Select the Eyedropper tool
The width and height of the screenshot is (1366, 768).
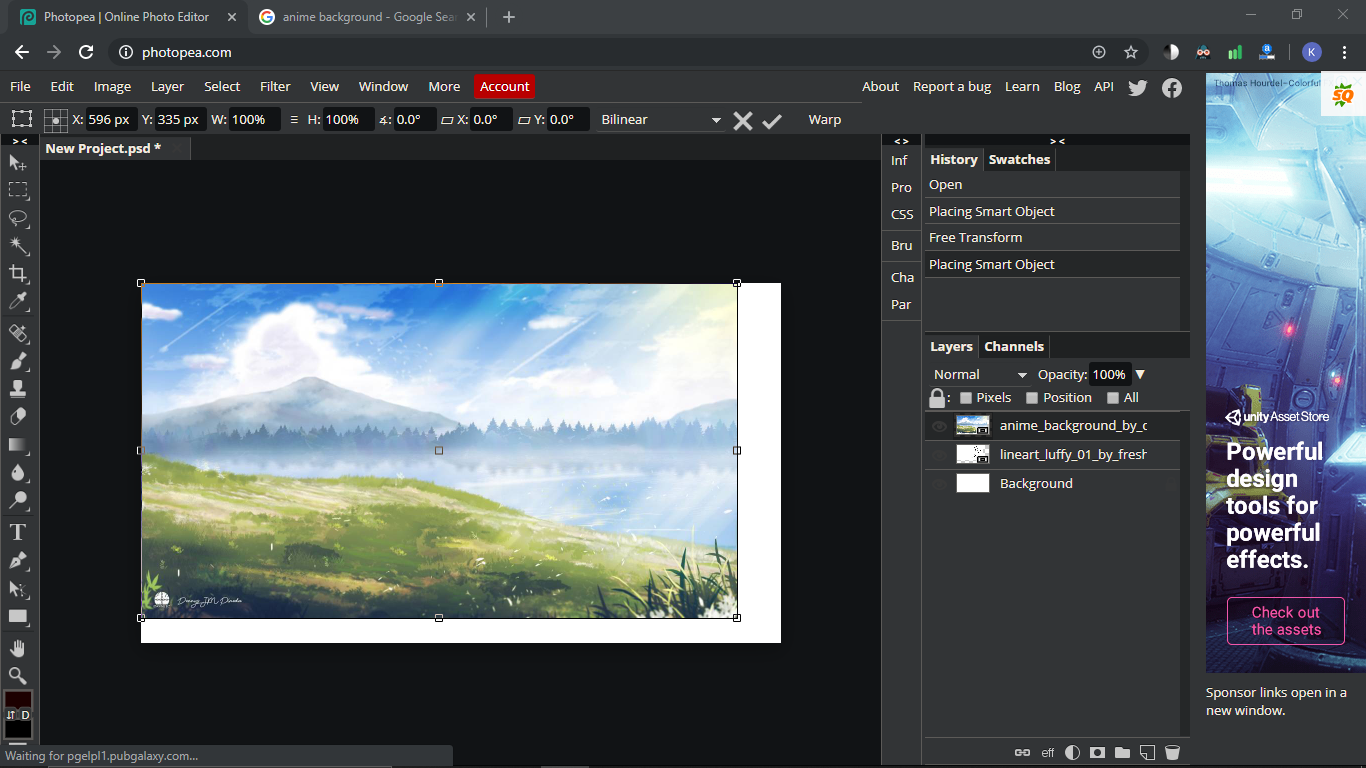18,302
